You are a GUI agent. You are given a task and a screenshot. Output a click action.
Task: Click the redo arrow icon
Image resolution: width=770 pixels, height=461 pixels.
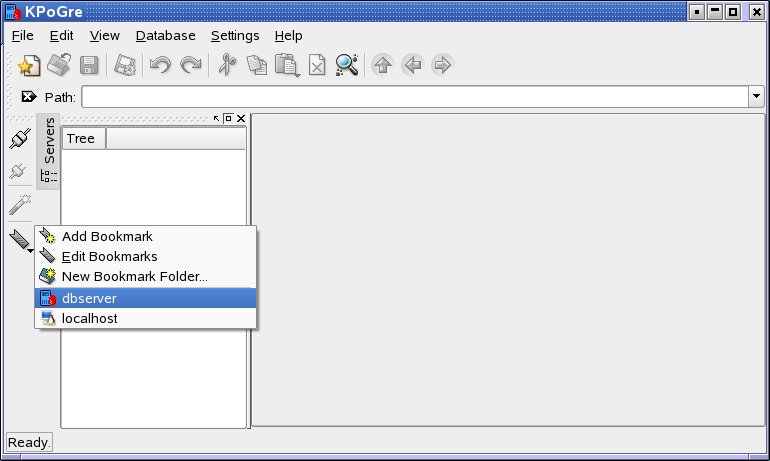[x=190, y=66]
